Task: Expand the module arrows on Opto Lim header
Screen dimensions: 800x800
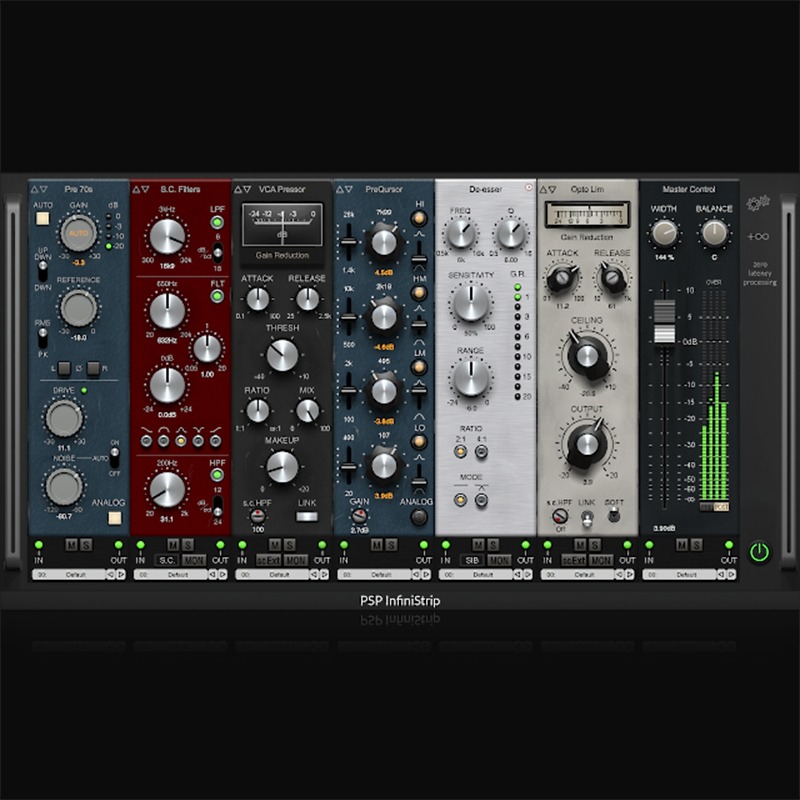Action: pyautogui.click(x=547, y=189)
